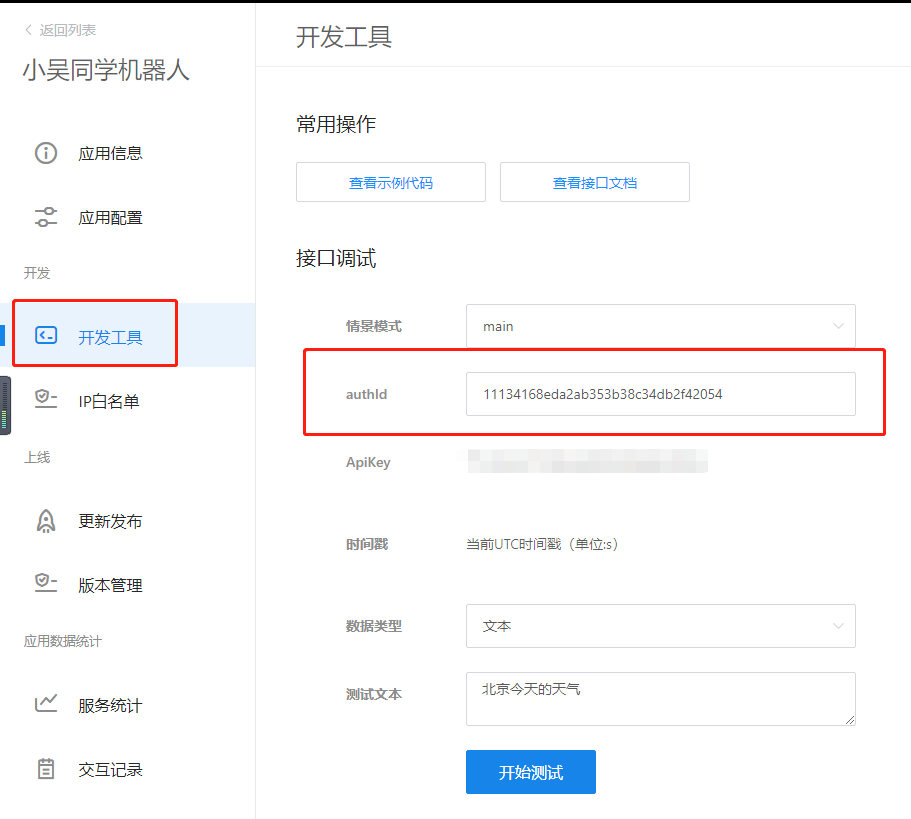911x819 pixels.
Task: Select the 应用信息 info icon in sidebar
Action: [x=45, y=153]
